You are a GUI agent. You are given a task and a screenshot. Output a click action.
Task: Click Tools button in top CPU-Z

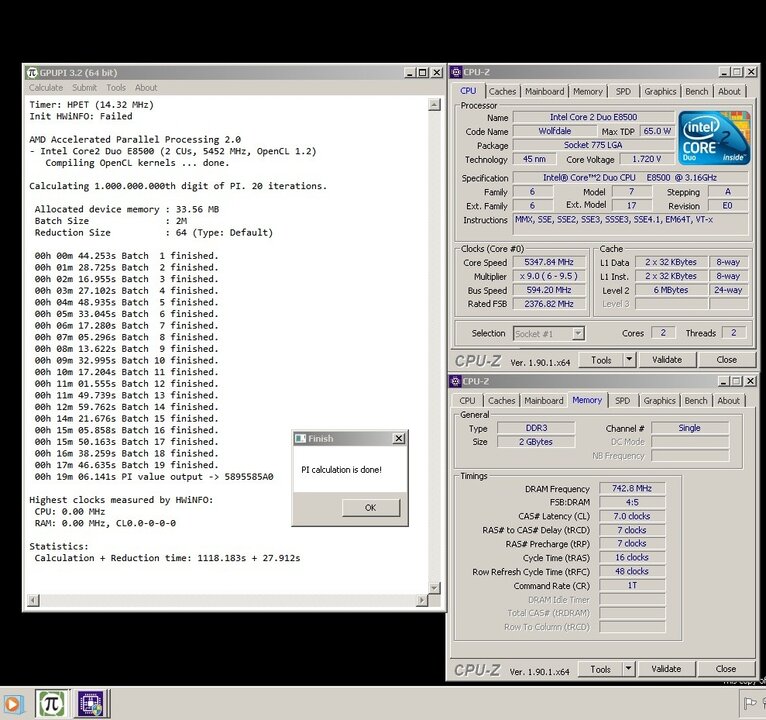click(601, 360)
